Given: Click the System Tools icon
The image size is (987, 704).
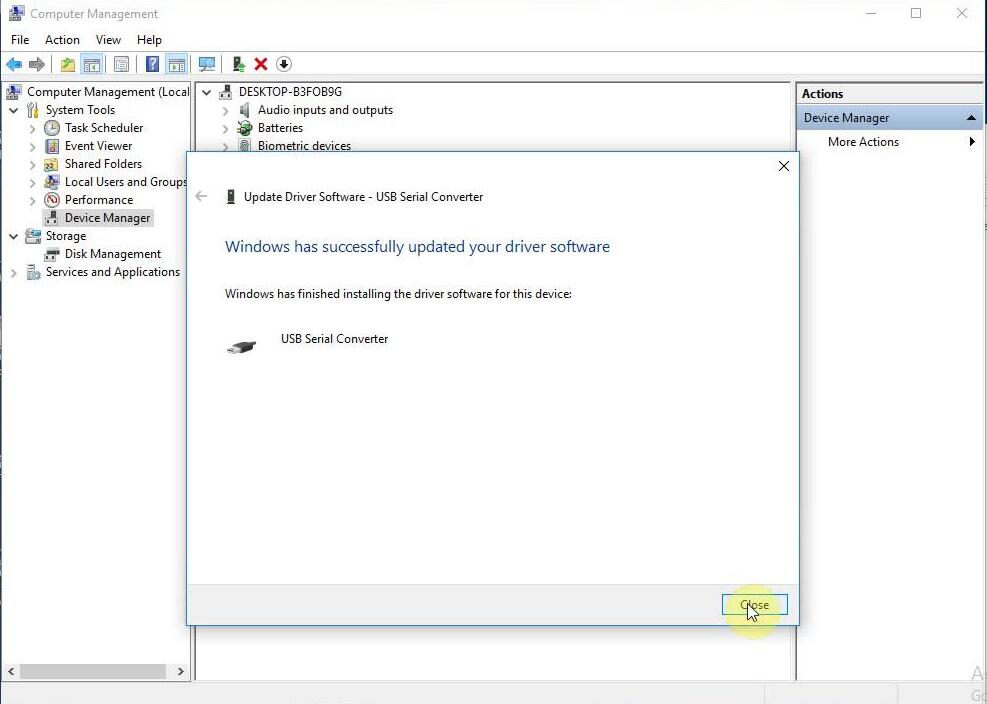Looking at the screenshot, I should coord(33,110).
